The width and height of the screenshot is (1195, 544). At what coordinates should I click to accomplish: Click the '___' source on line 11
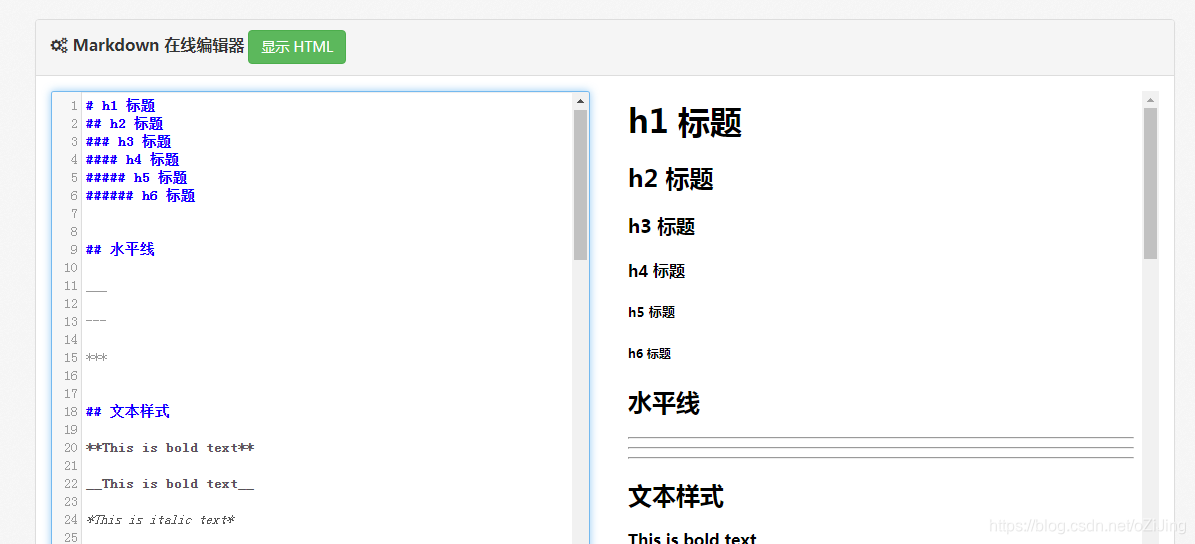(96, 288)
